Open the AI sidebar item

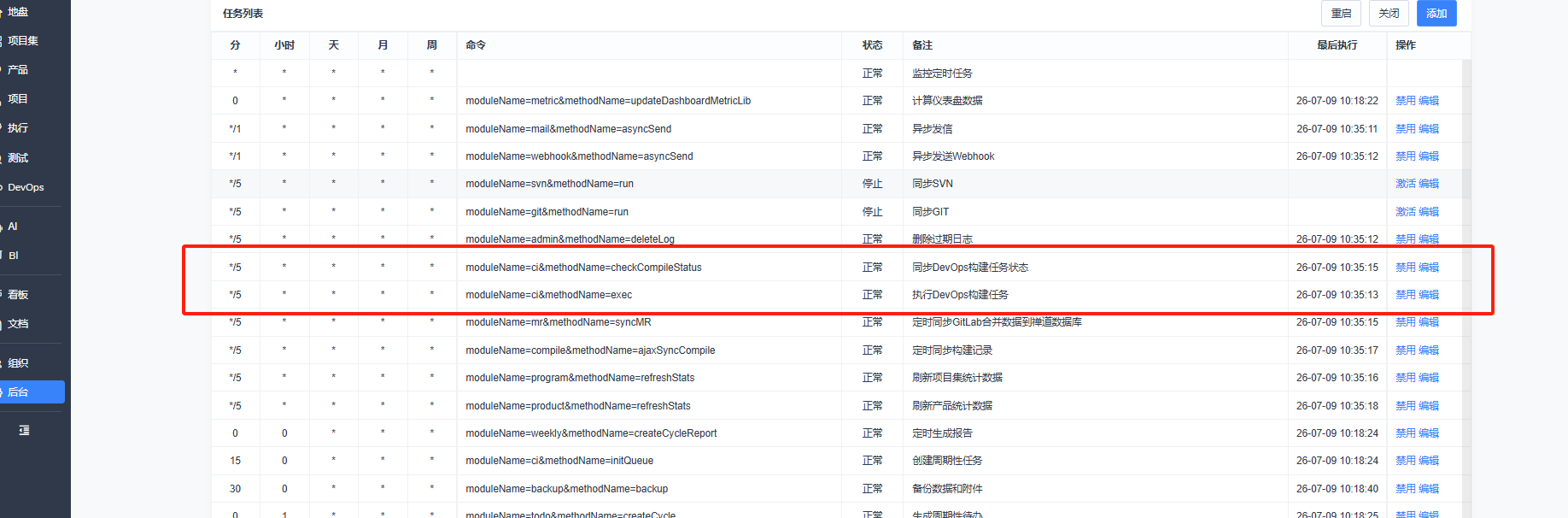click(x=13, y=227)
